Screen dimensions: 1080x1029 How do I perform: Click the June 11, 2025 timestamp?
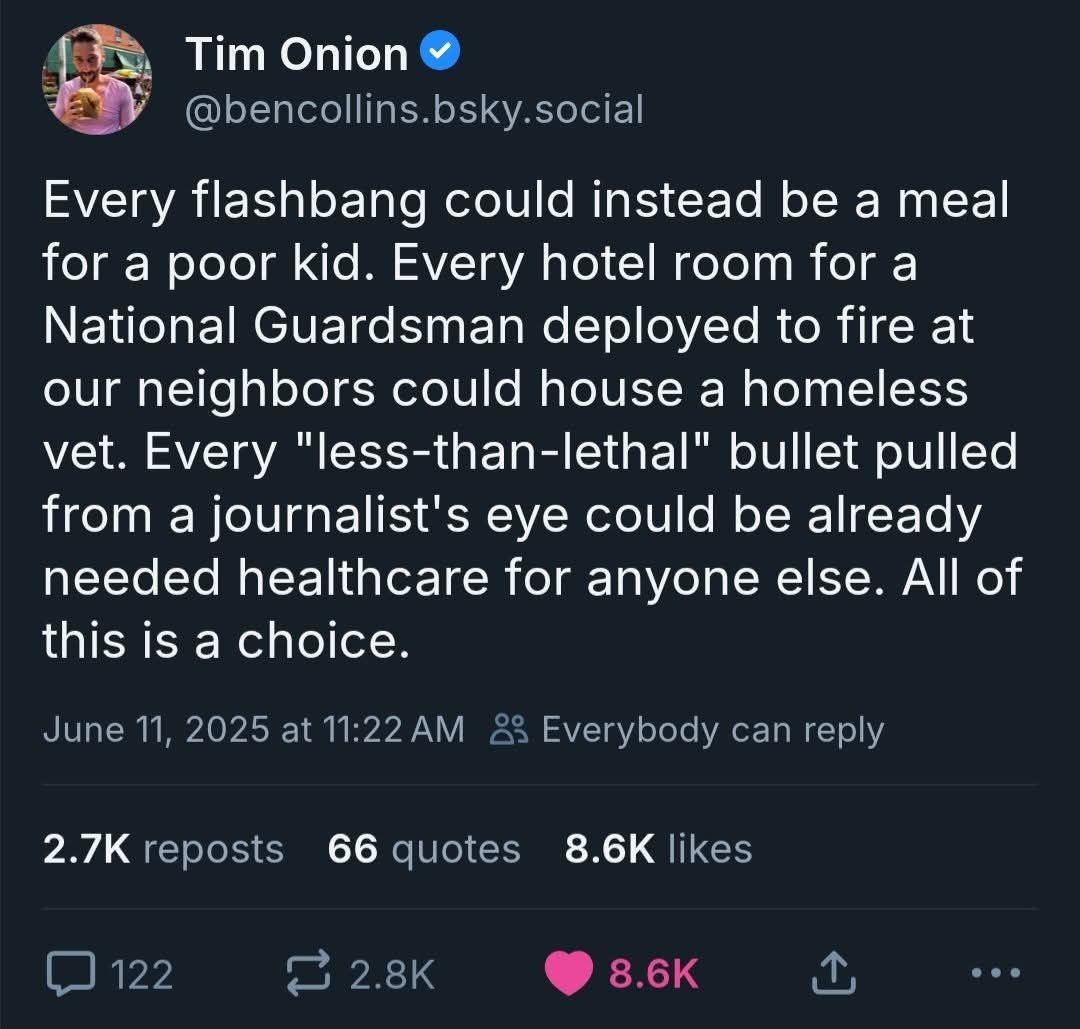pyautogui.click(x=253, y=729)
